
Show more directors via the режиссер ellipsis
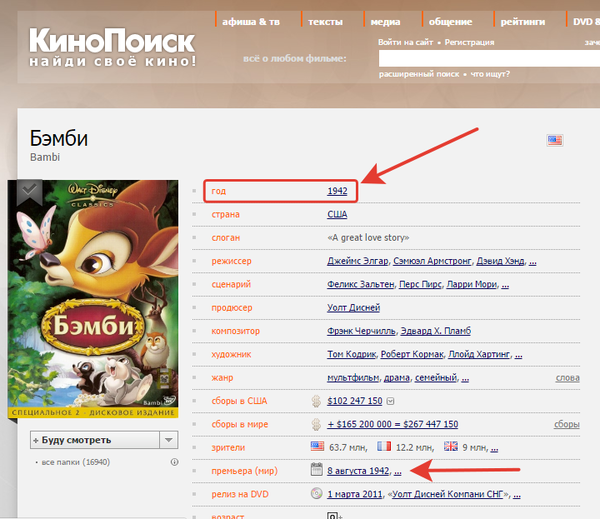(533, 261)
